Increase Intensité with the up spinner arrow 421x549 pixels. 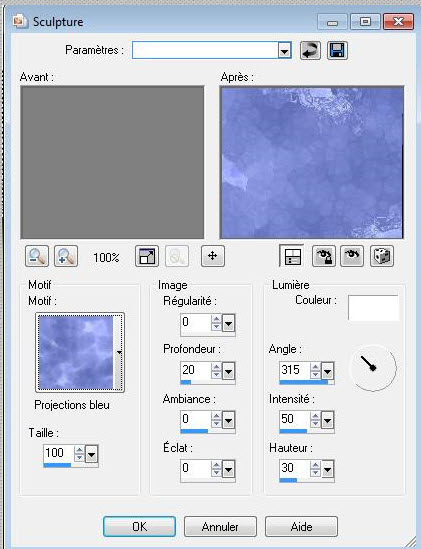point(315,416)
